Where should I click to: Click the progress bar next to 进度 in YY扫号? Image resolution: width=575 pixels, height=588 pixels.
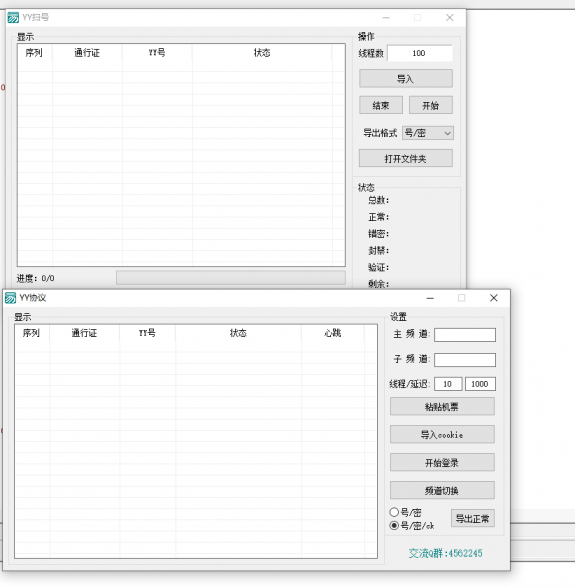tap(231, 278)
